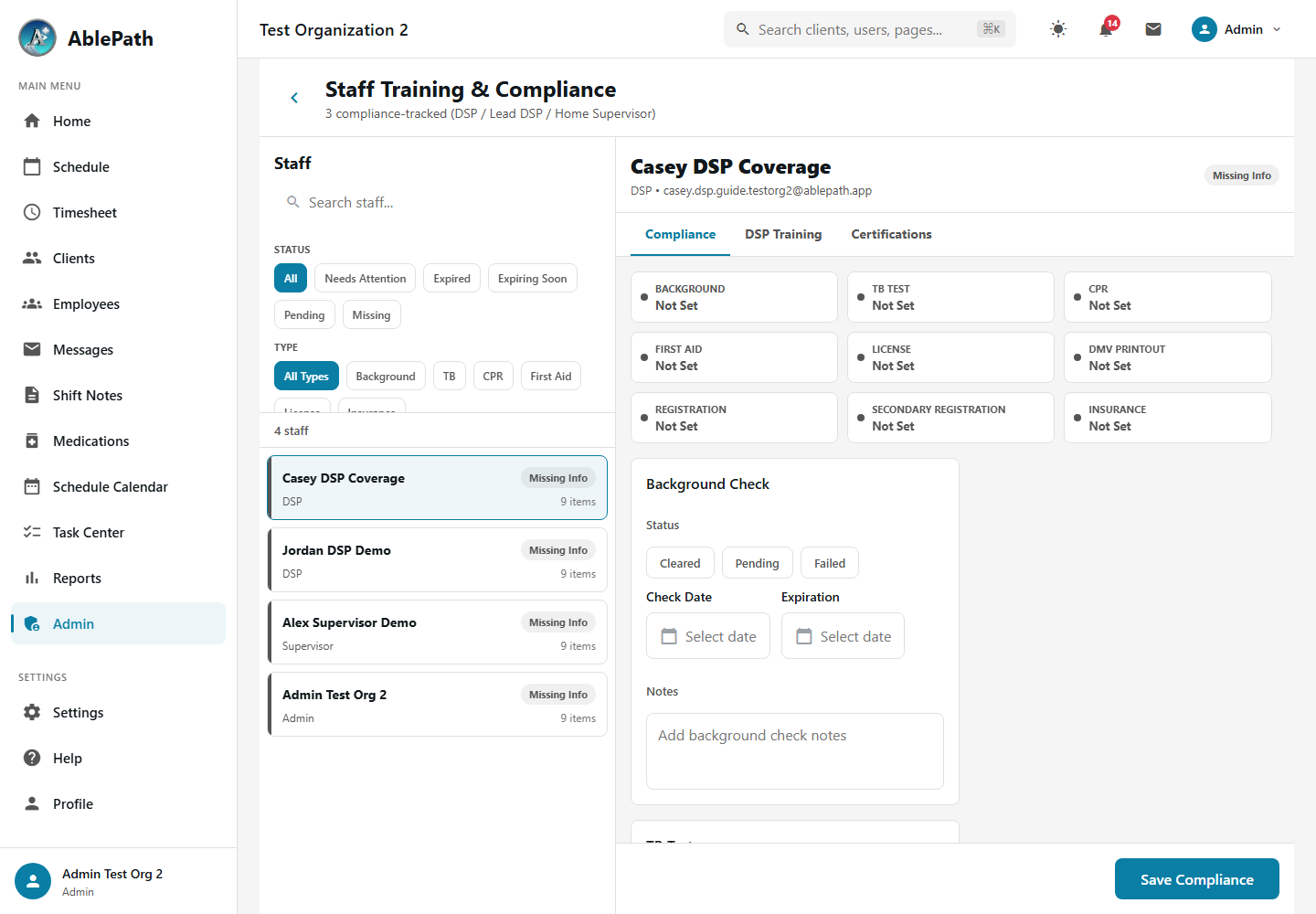This screenshot has width=1316, height=914.
Task: Click the Save Compliance button
Action: tap(1197, 879)
